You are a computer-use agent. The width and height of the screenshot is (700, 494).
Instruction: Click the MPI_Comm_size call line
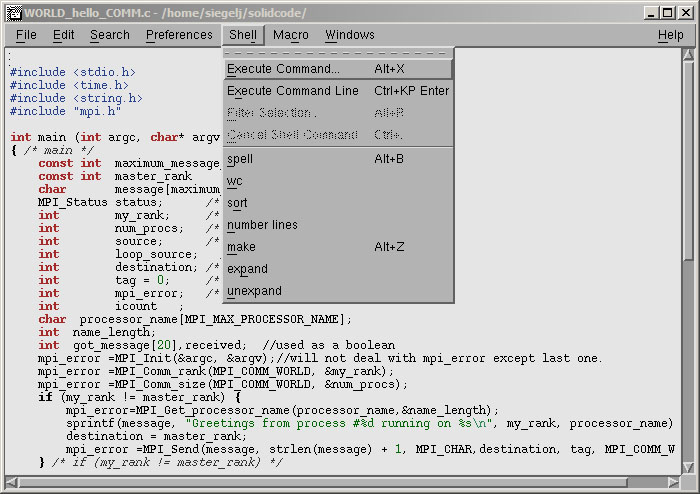pyautogui.click(x=223, y=384)
